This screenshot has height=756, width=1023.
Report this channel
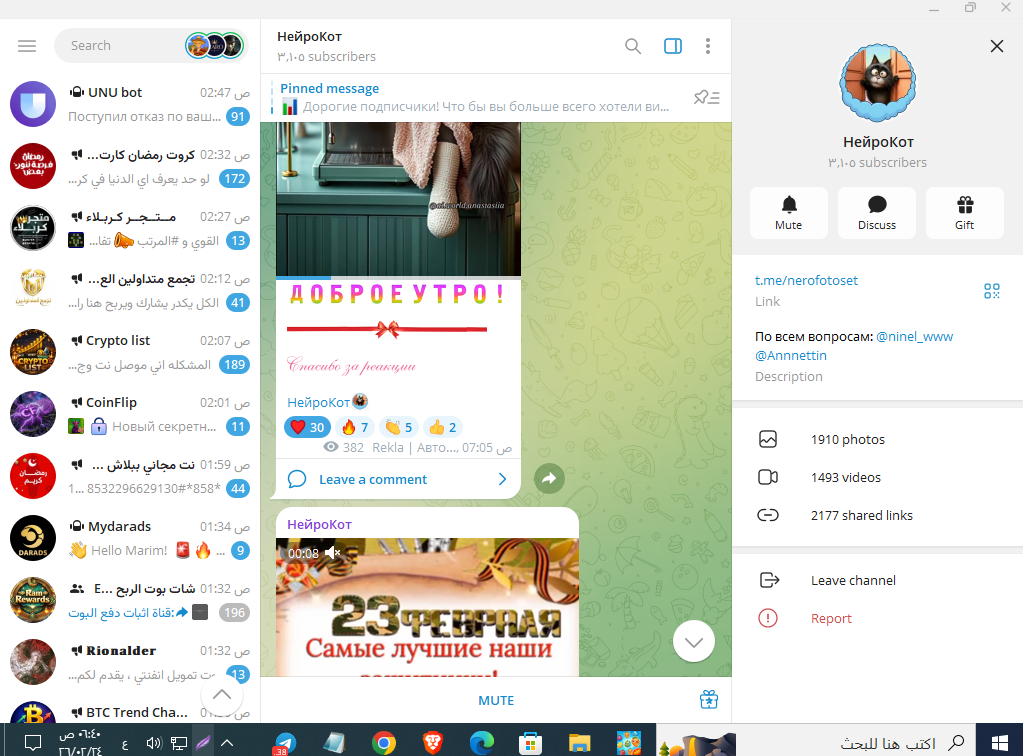(x=878, y=618)
